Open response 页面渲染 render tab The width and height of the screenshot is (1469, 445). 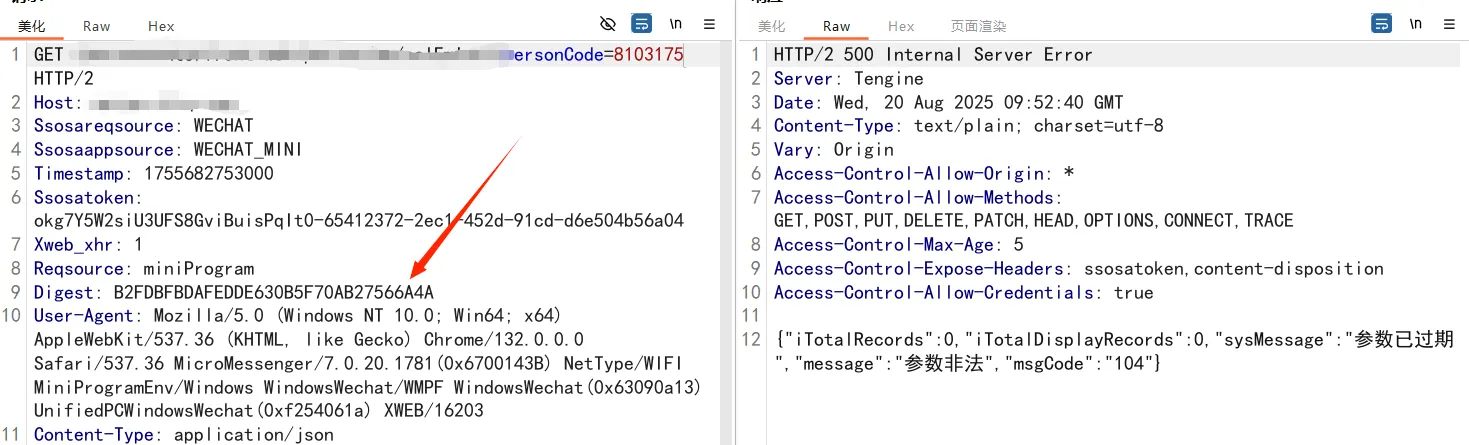978,26
